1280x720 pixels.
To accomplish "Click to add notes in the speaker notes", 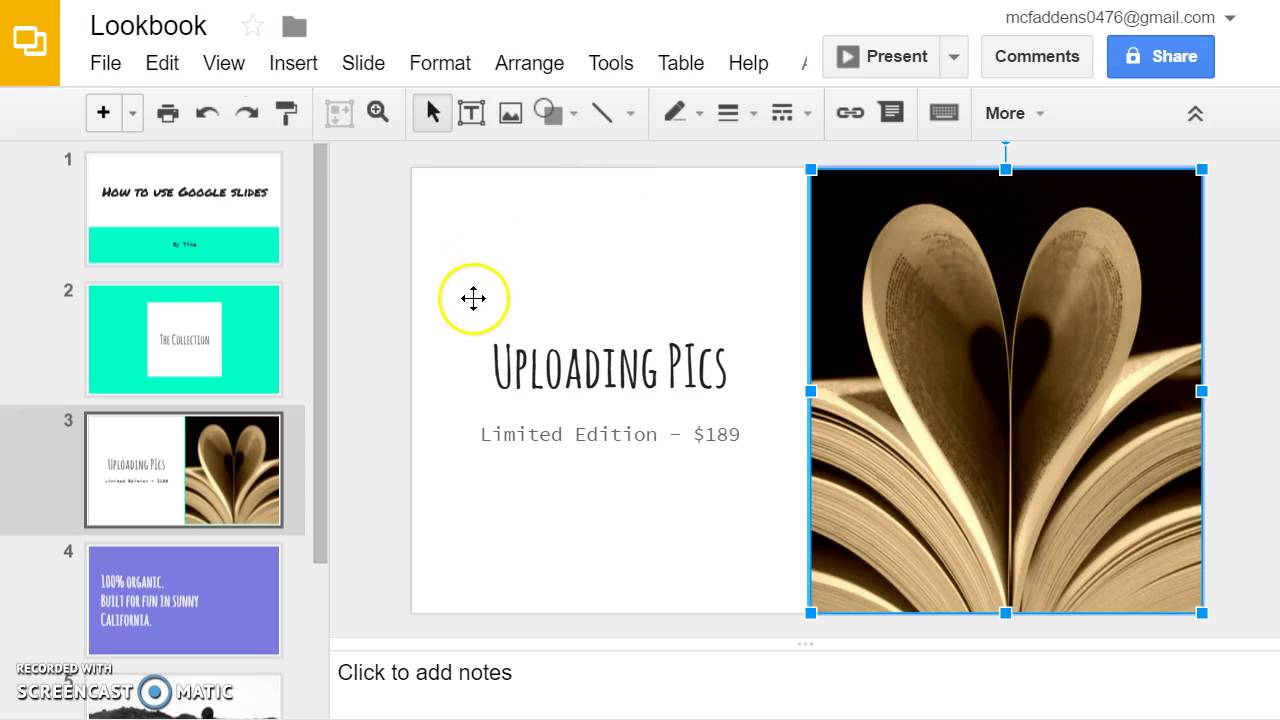I will [425, 673].
